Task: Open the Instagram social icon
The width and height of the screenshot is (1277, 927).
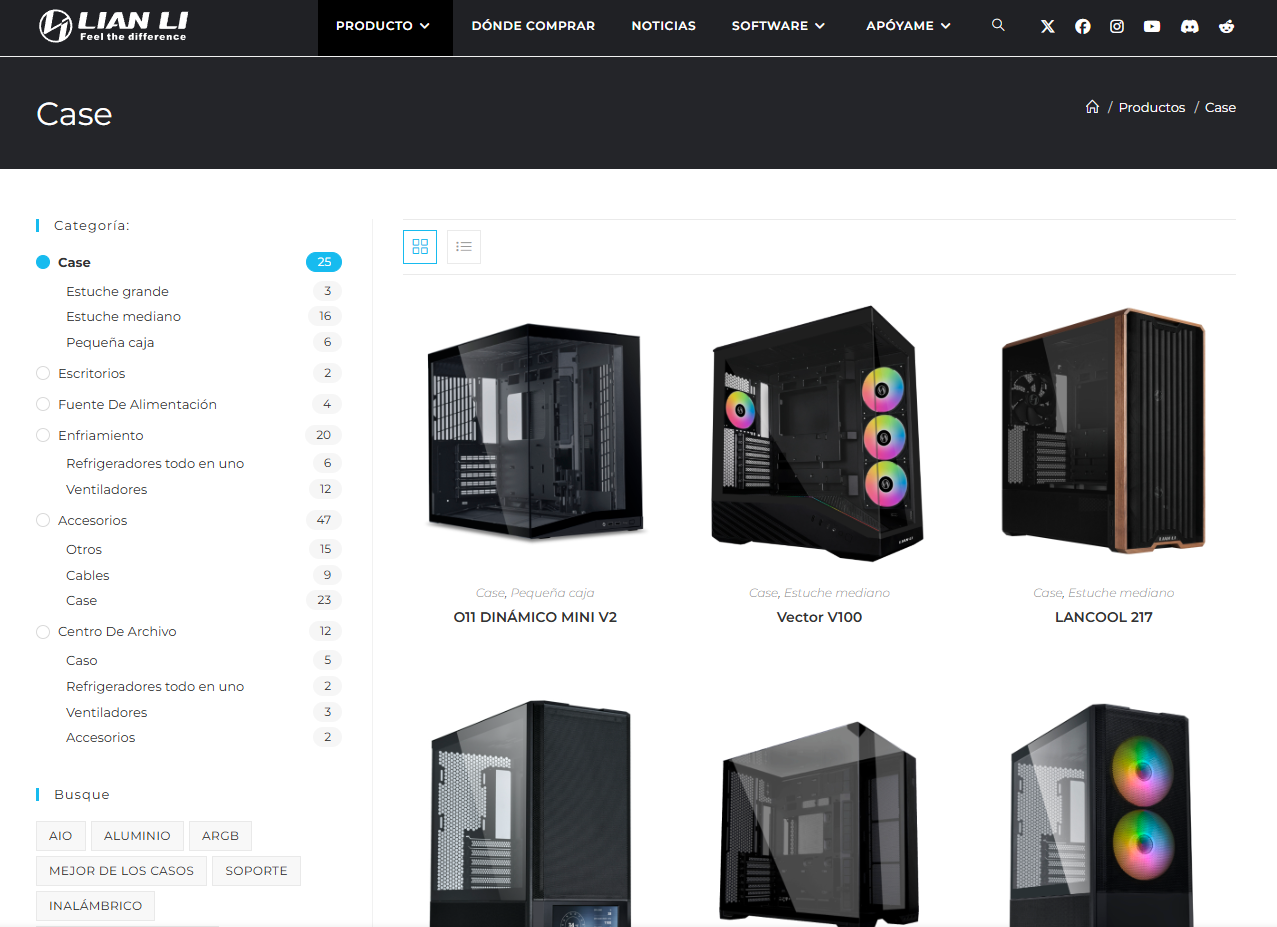Action: coord(1117,27)
